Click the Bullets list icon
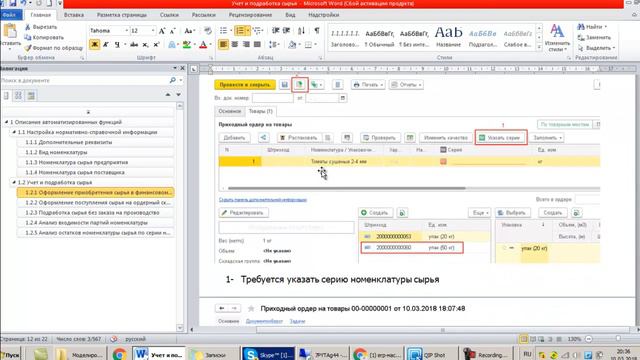Viewport: 640px width, 360px height. tap(224, 31)
